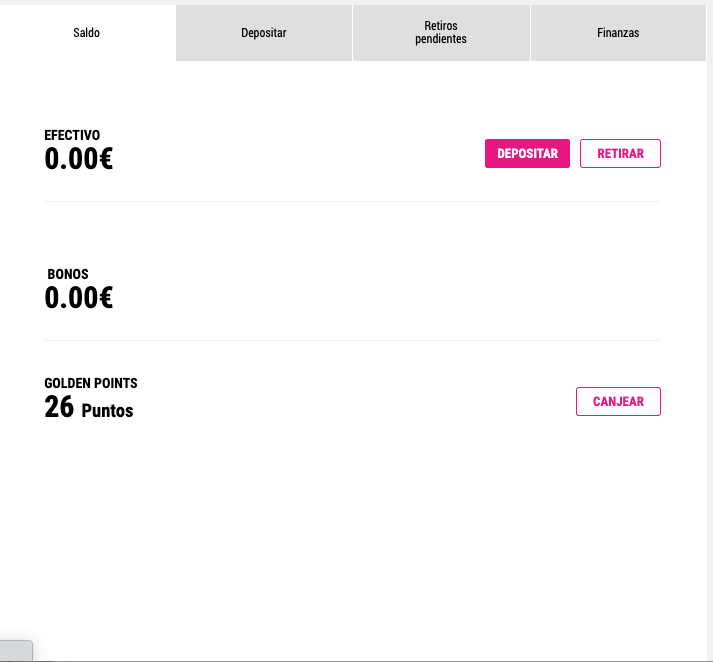Click the divider line below Efectivo section
The image size is (713, 662).
[x=352, y=201]
